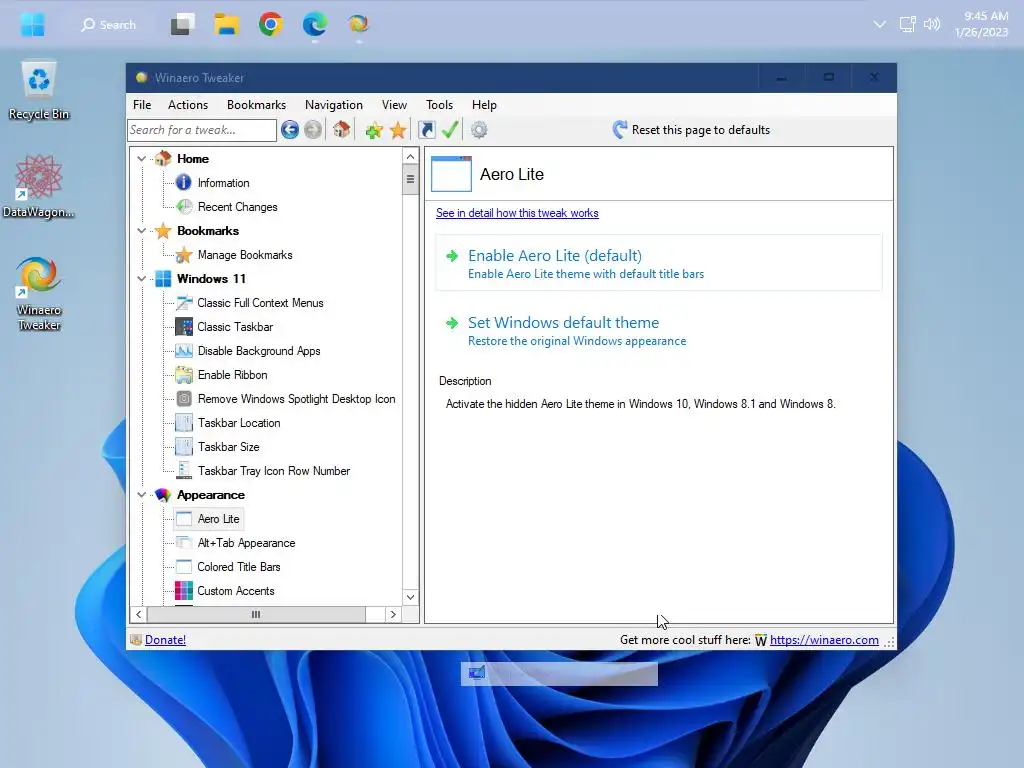Click the create shortcut toolbar icon

(x=426, y=130)
